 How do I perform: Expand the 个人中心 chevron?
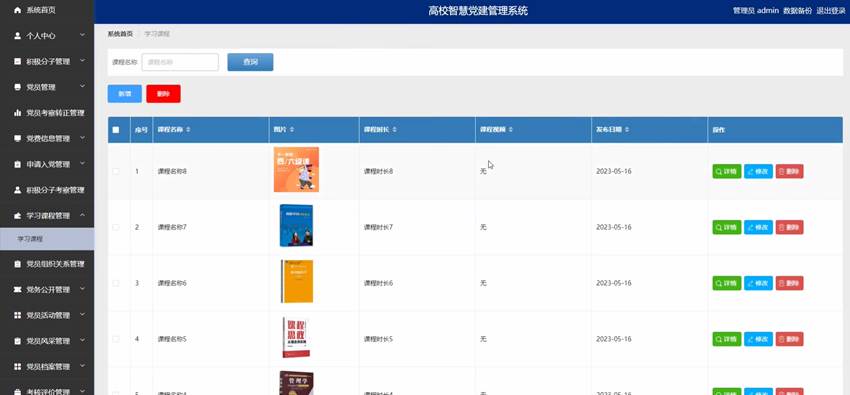click(x=82, y=35)
